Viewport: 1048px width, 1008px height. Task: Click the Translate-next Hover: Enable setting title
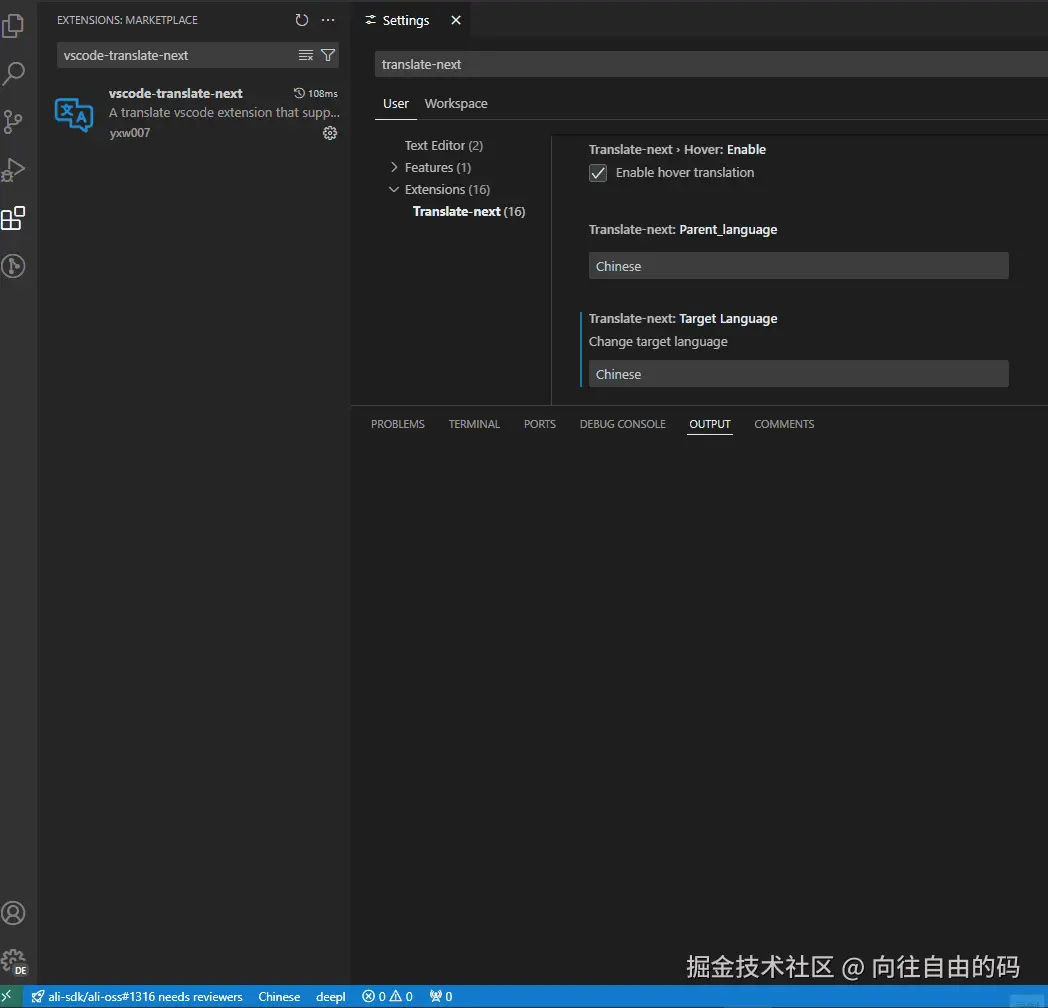677,150
